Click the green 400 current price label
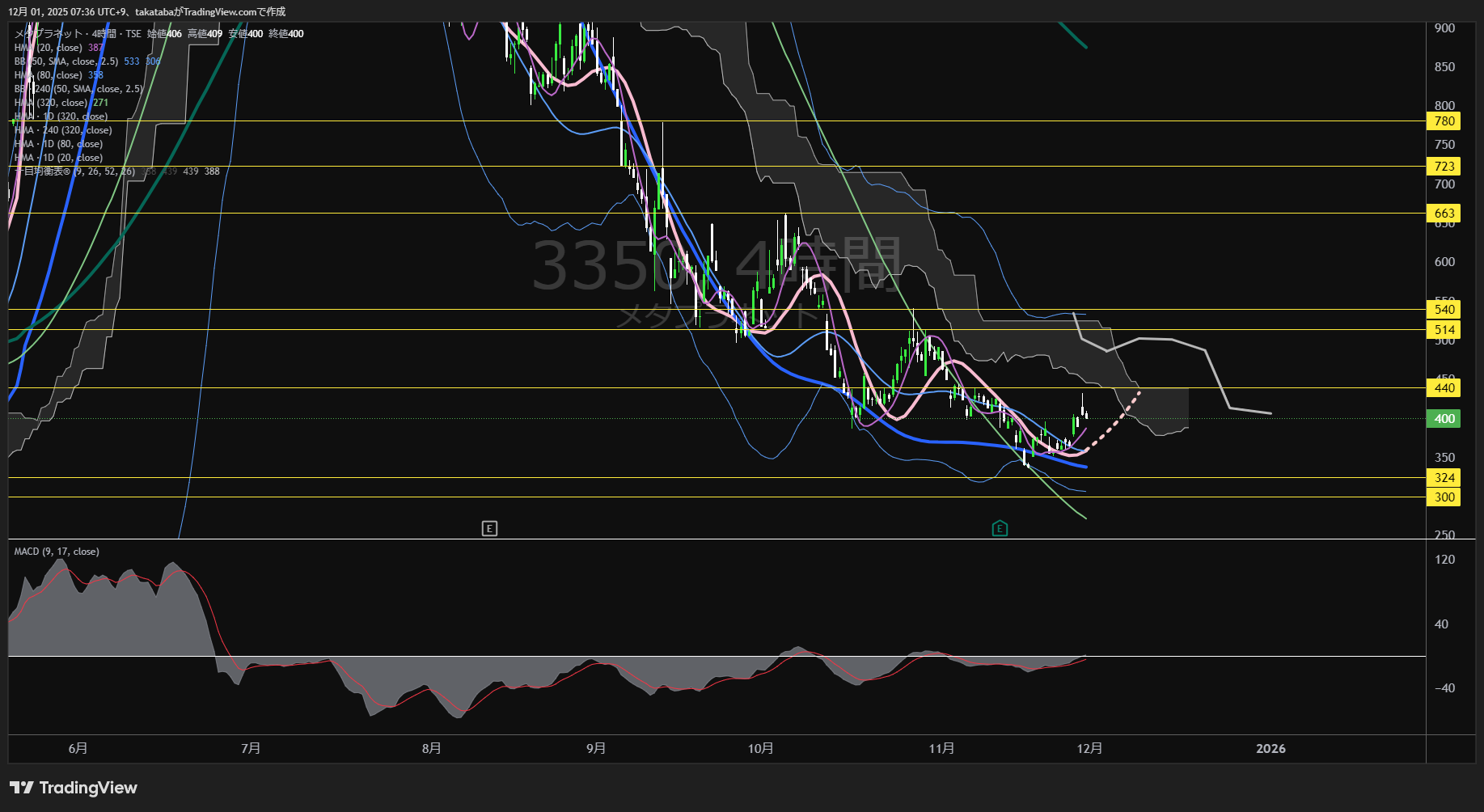1484x812 pixels. (1444, 419)
